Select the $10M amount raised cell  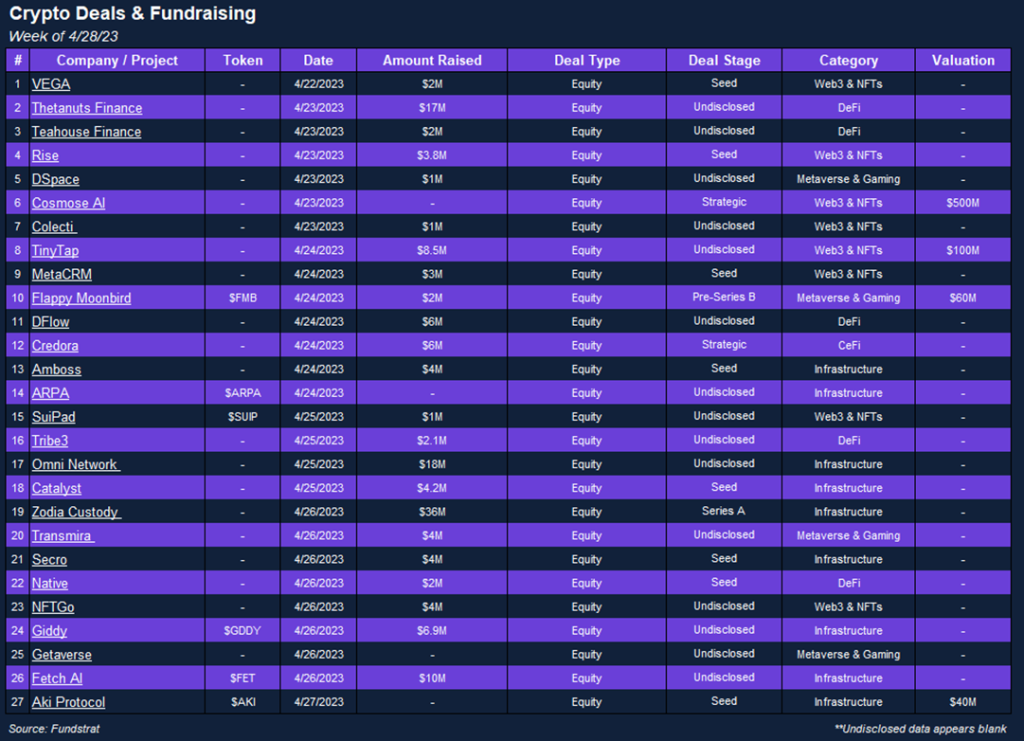coord(432,679)
